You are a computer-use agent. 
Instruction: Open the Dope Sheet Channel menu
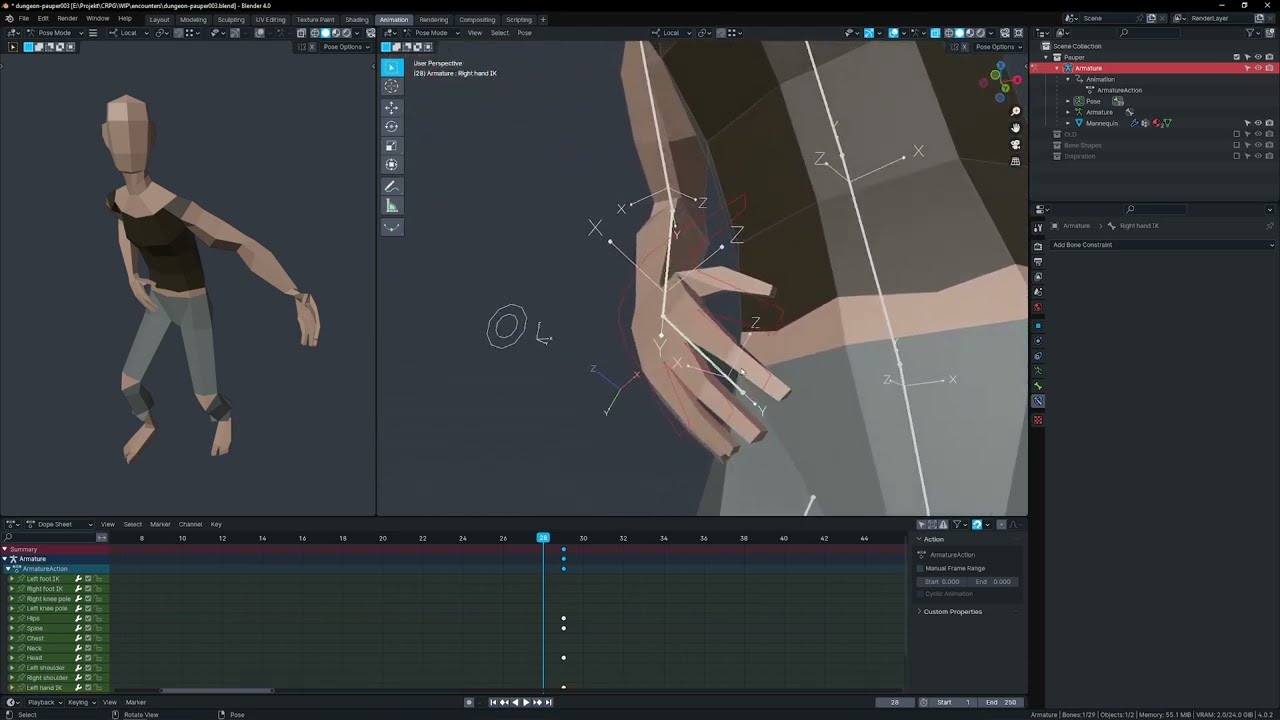click(x=190, y=524)
